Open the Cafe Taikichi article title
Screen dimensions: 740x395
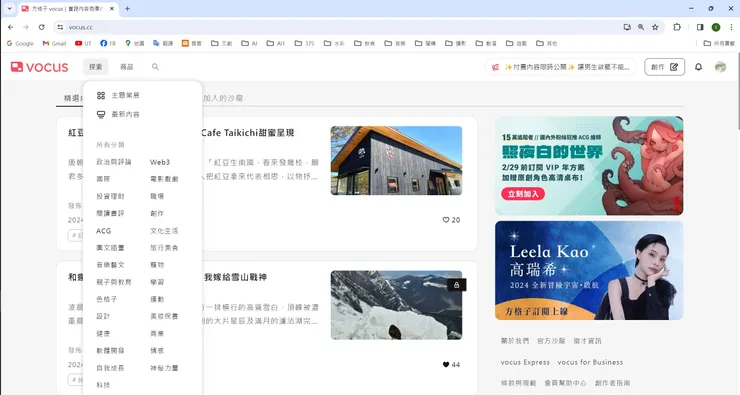click(x=247, y=133)
